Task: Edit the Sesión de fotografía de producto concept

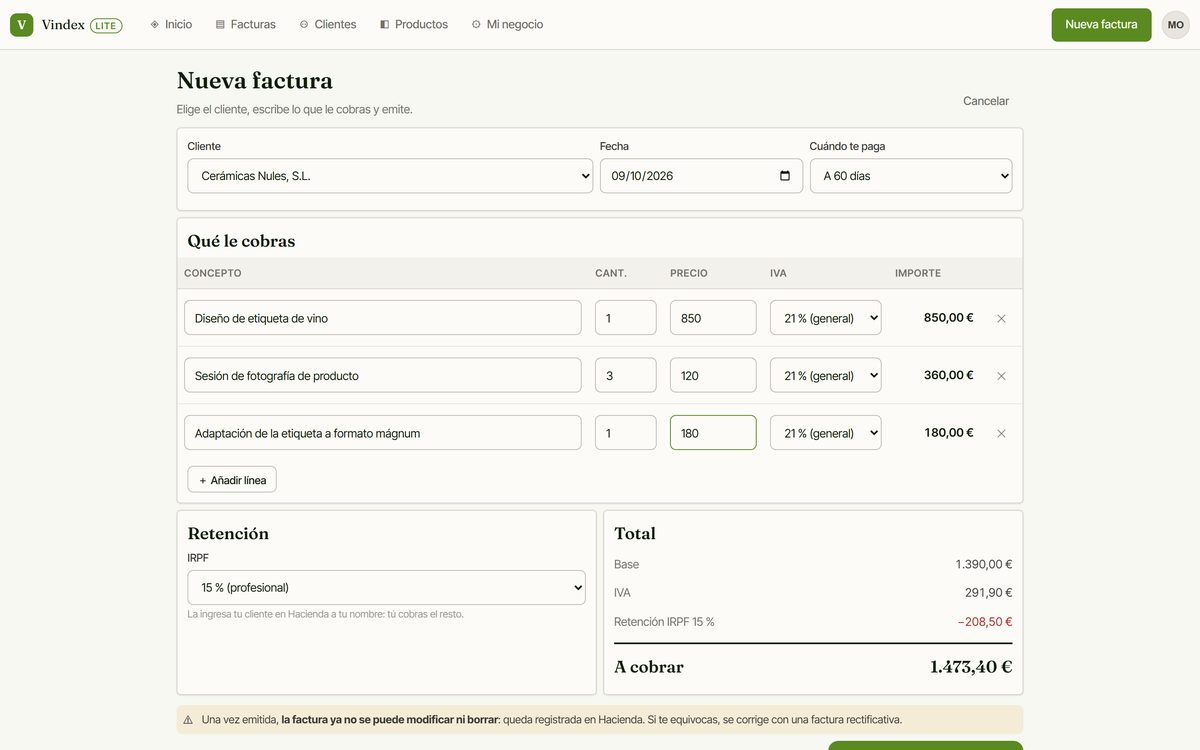Action: click(383, 376)
